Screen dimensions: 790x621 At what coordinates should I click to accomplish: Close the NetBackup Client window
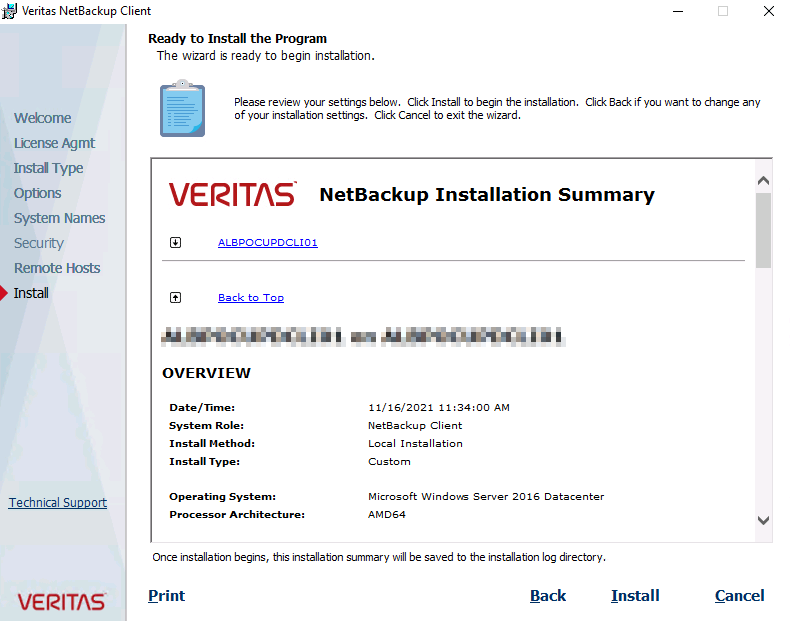point(767,11)
